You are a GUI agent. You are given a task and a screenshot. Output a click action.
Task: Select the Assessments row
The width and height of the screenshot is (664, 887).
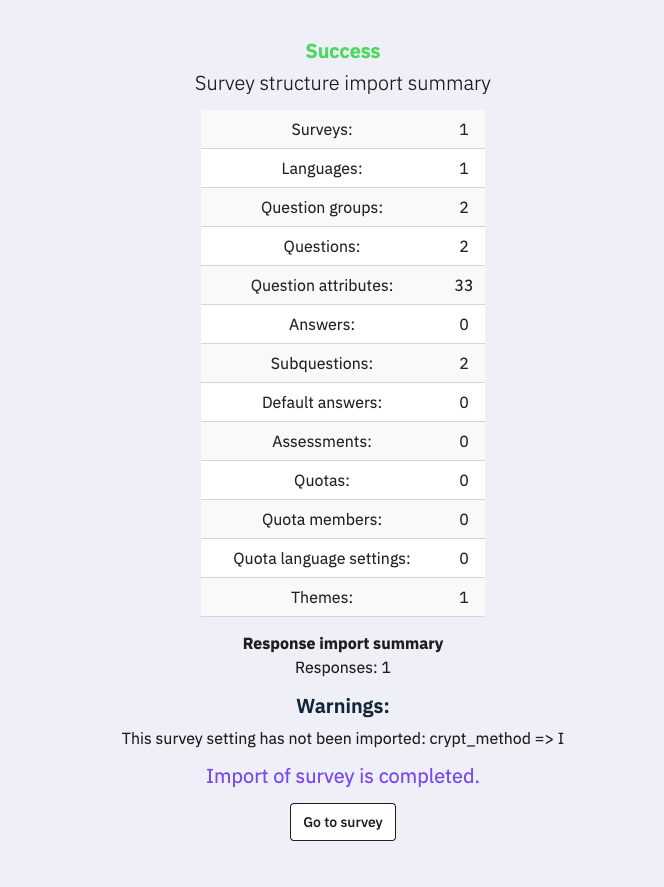point(343,442)
